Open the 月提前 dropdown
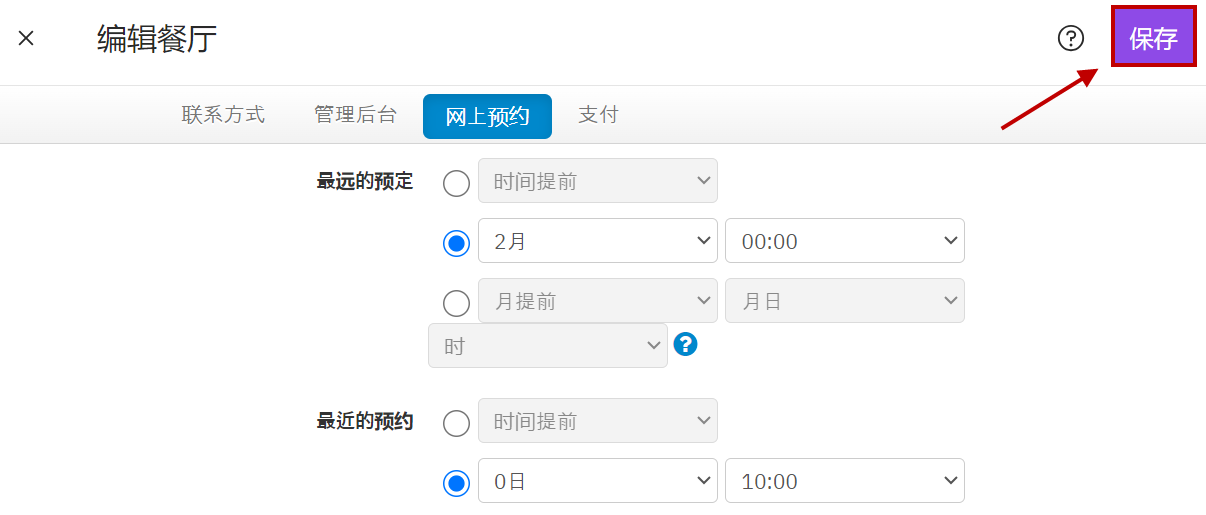The height and width of the screenshot is (515, 1206). (x=598, y=301)
